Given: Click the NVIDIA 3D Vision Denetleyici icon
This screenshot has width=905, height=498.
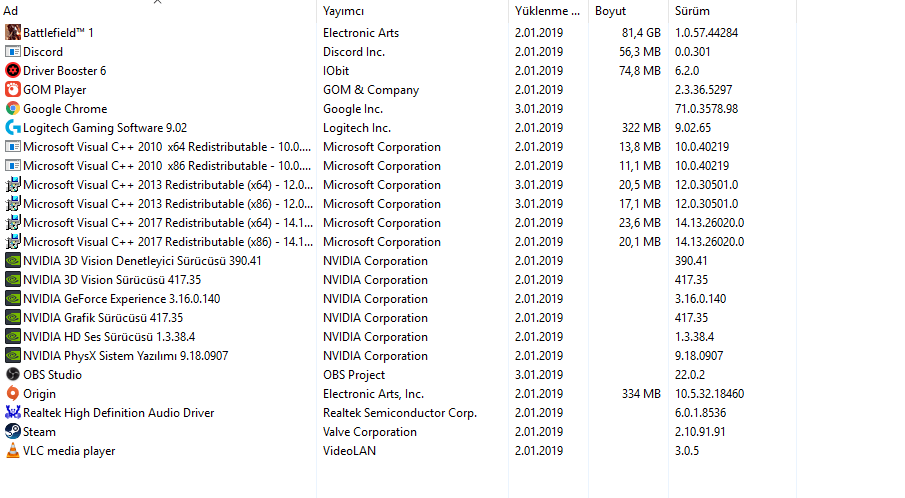Looking at the screenshot, I should [x=13, y=260].
